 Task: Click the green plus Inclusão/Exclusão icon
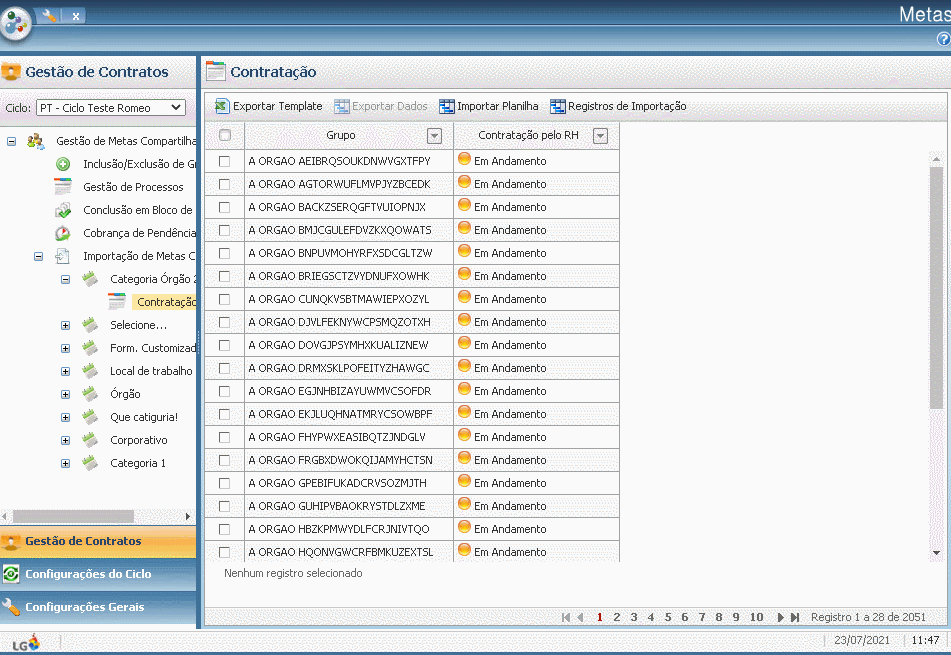click(63, 164)
